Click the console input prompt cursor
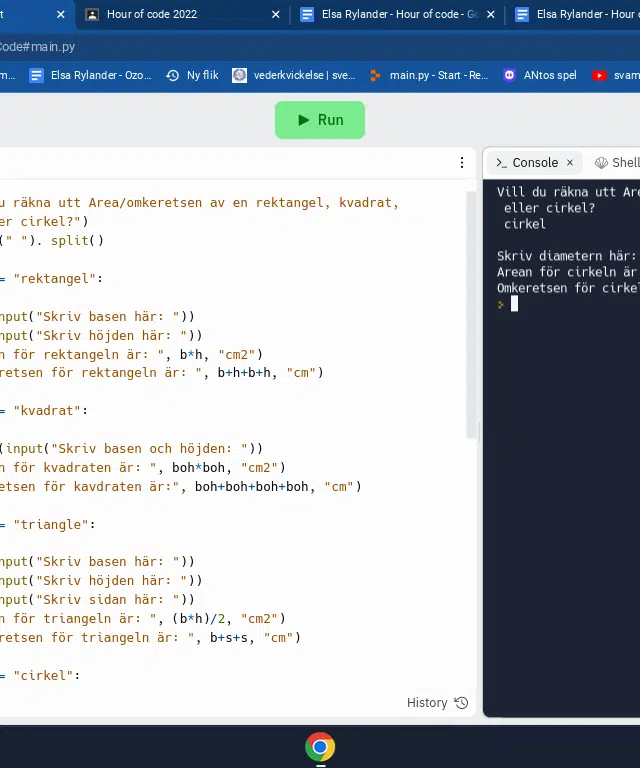Viewport: 640px width, 768px height. pyautogui.click(x=514, y=304)
